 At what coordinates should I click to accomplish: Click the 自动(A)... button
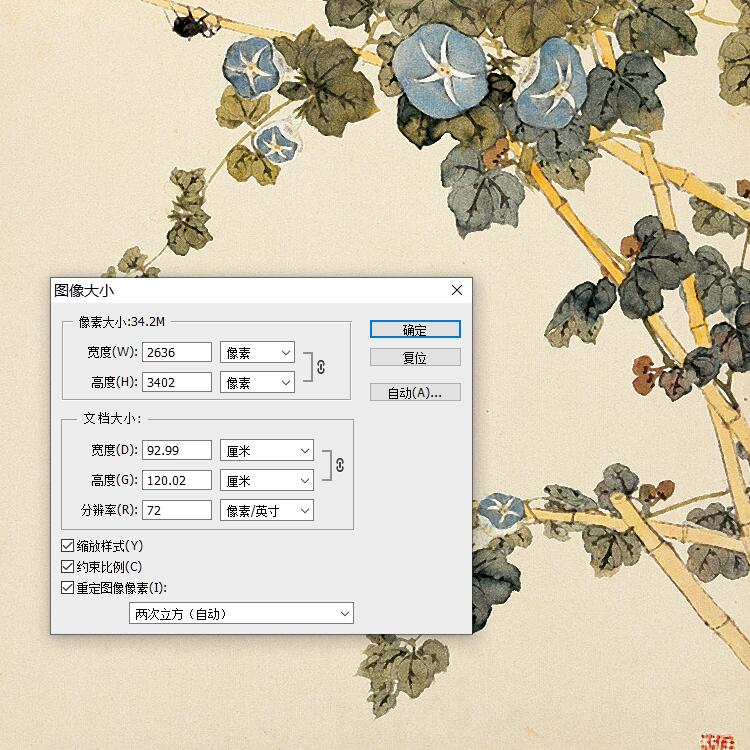(x=415, y=392)
